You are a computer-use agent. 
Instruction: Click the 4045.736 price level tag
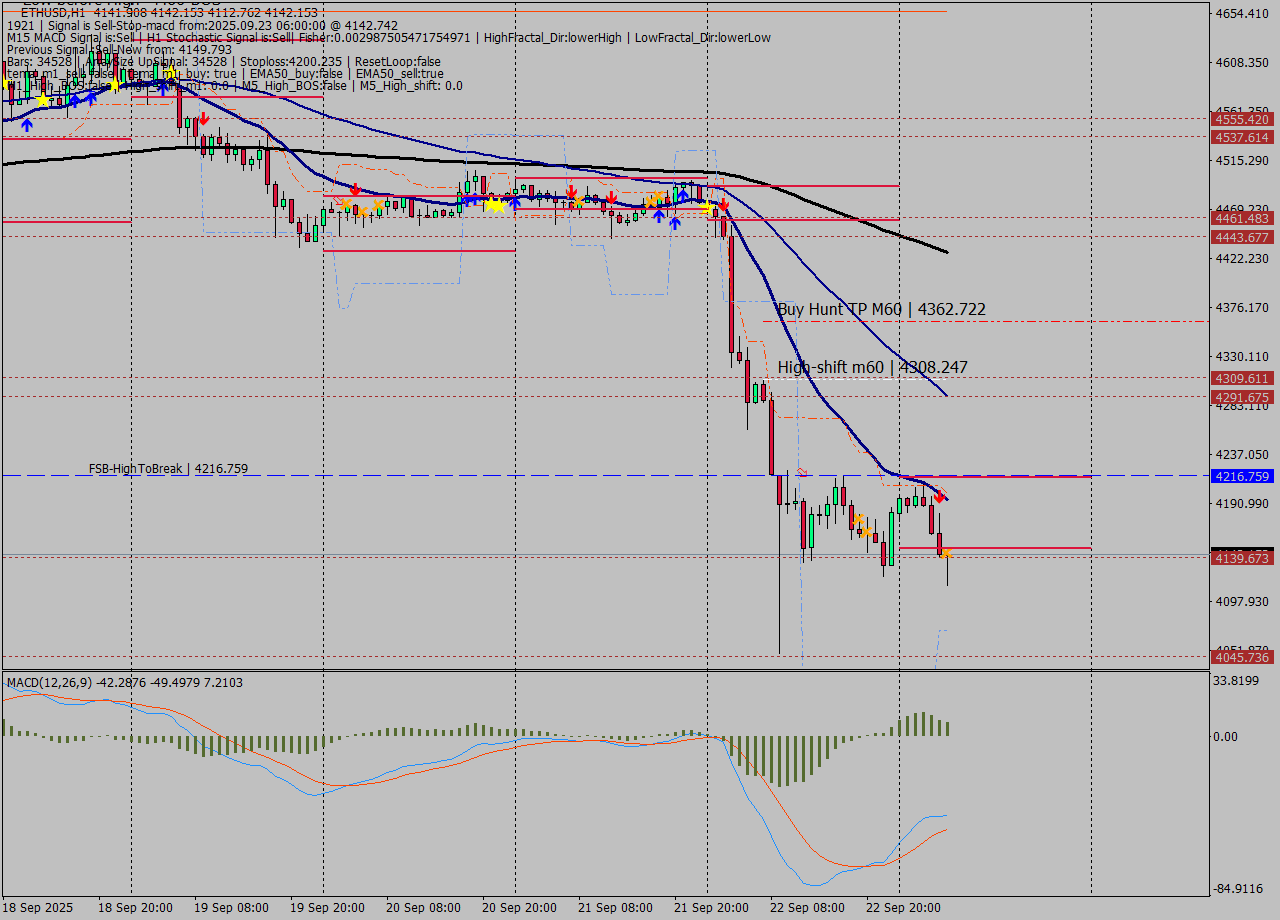[1241, 657]
